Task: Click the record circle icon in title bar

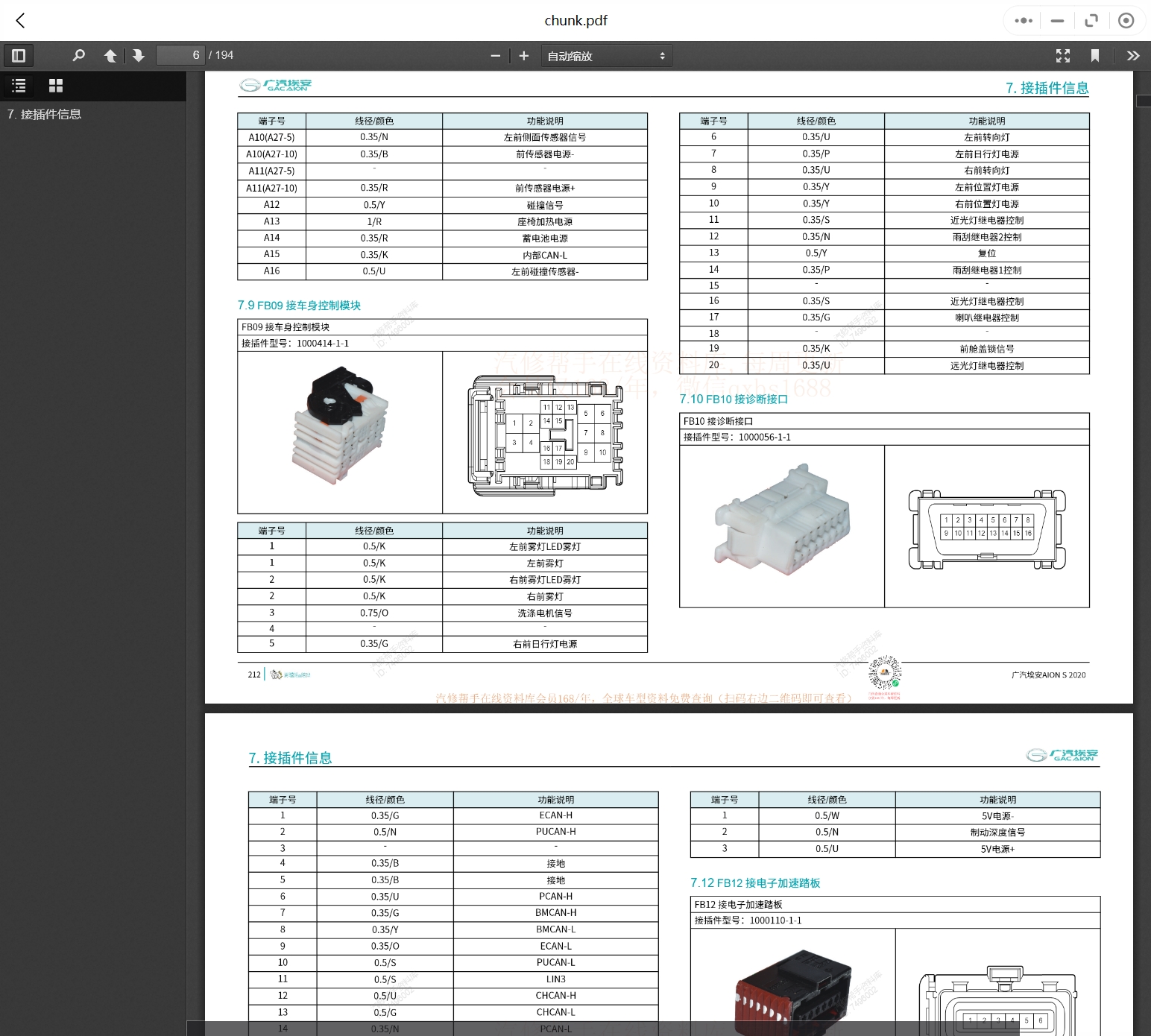Action: point(1126,21)
